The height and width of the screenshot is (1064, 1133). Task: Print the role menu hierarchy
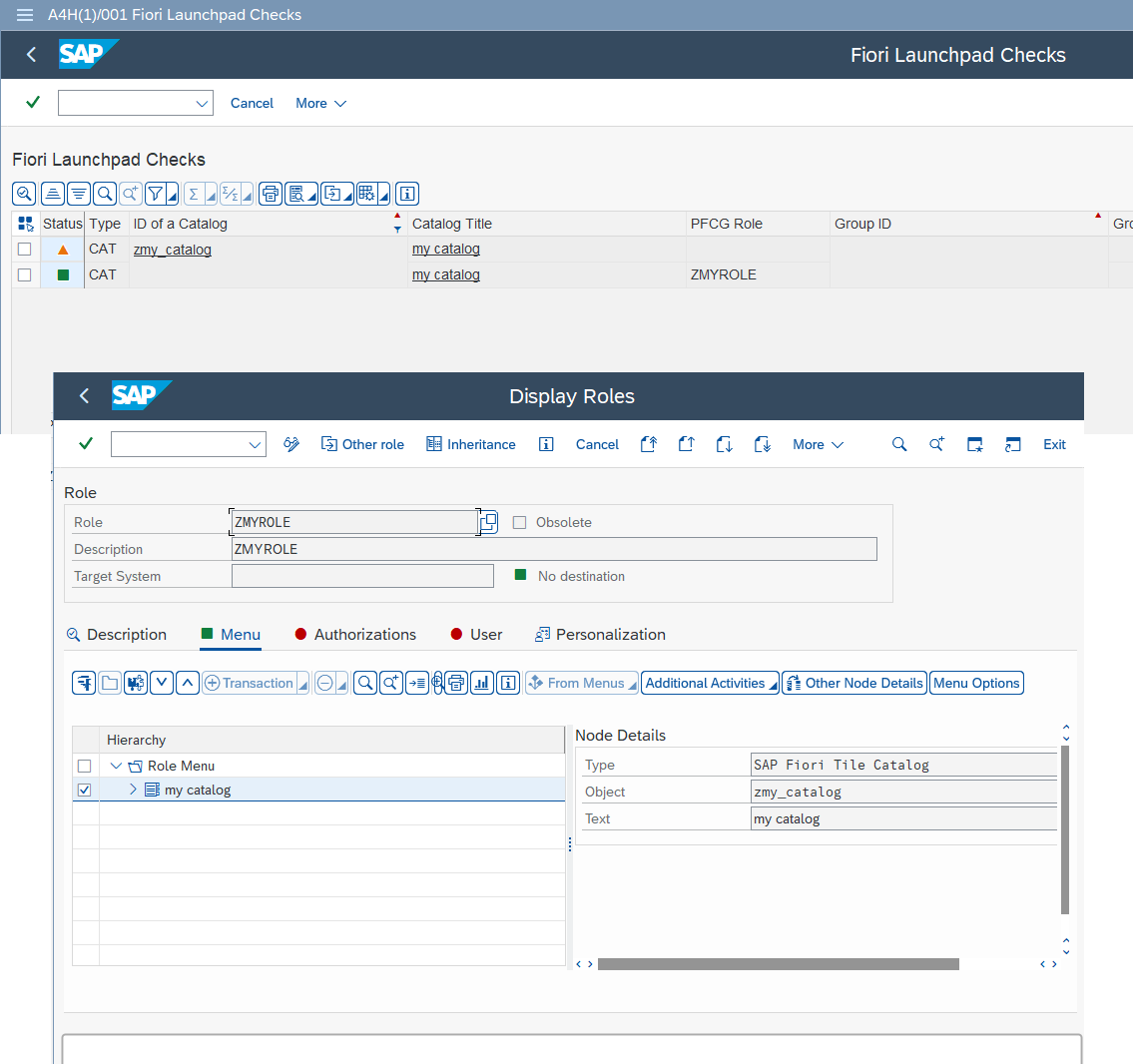[x=456, y=683]
